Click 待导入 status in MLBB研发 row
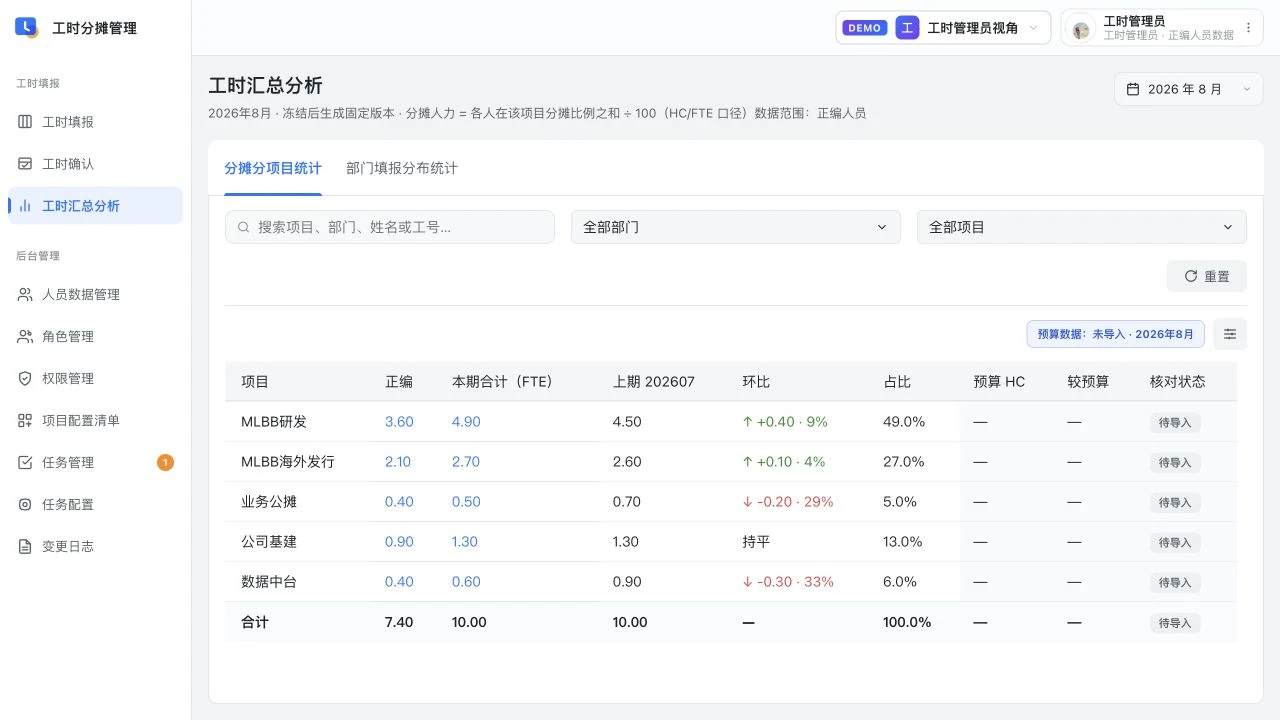The width and height of the screenshot is (1280, 720). point(1175,422)
